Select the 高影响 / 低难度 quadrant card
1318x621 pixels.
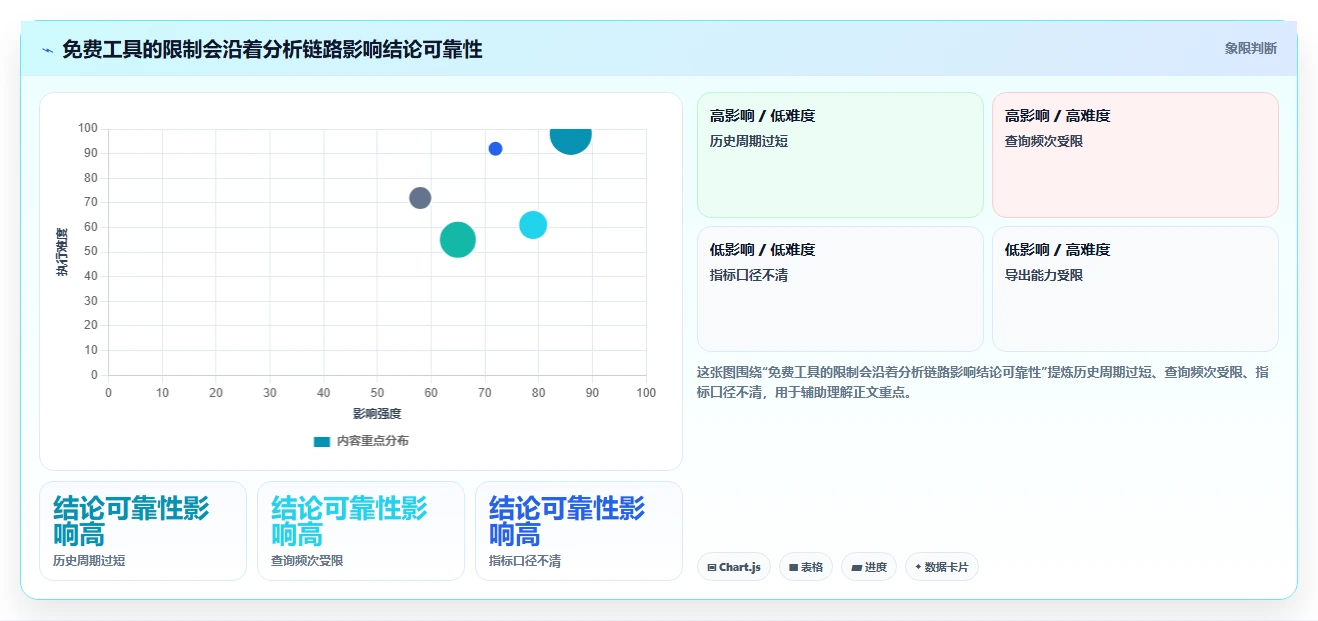(x=840, y=155)
